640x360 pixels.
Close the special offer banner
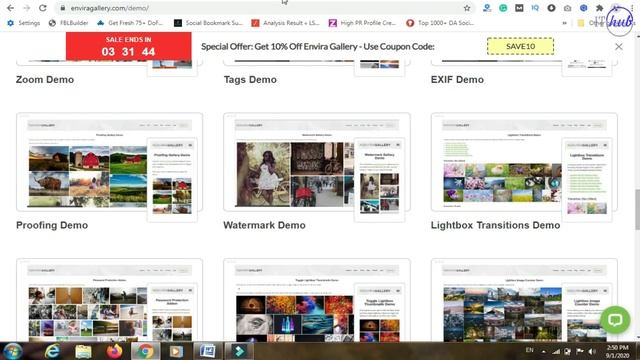click(619, 47)
